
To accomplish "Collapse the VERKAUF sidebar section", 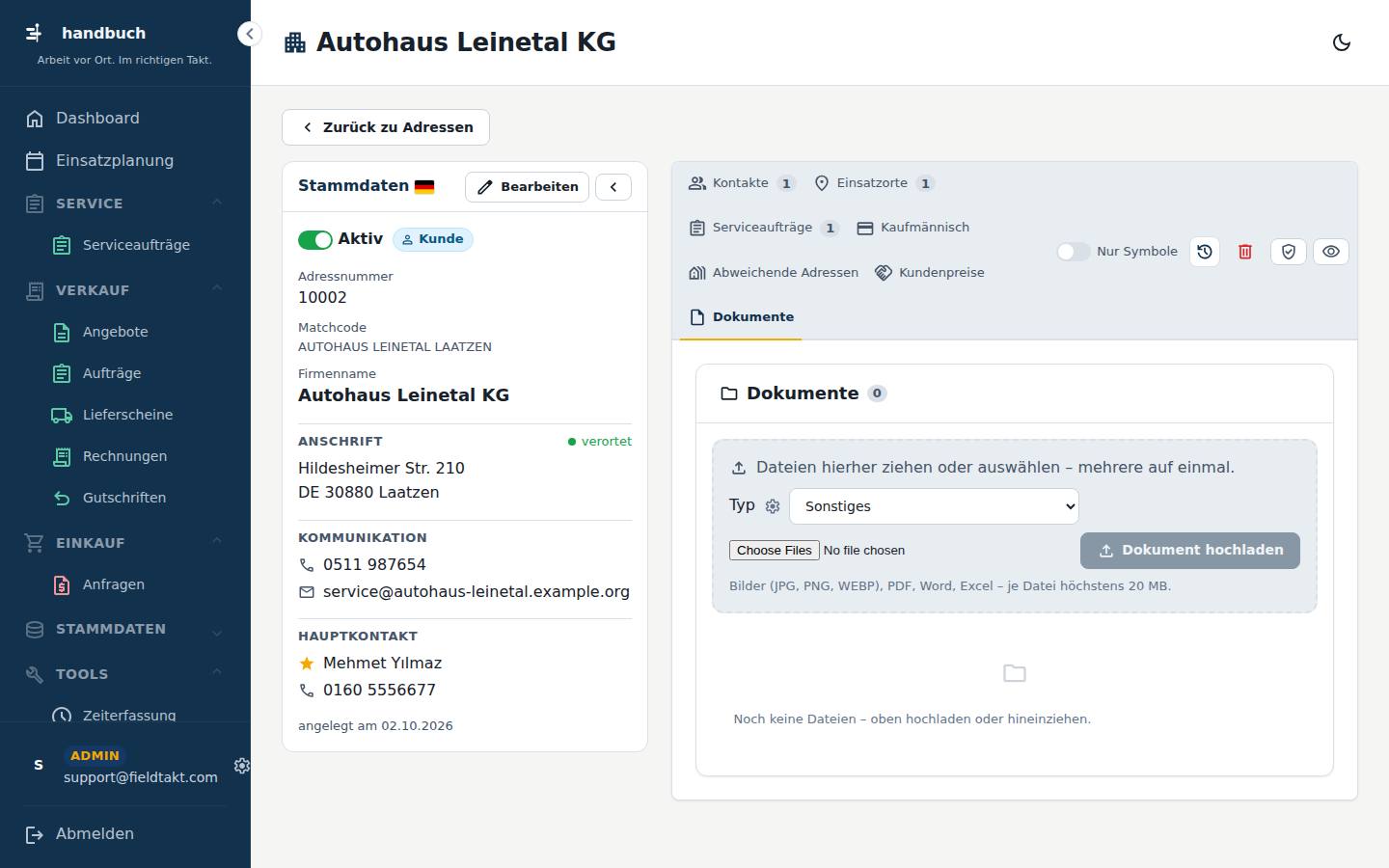I will click(x=125, y=290).
